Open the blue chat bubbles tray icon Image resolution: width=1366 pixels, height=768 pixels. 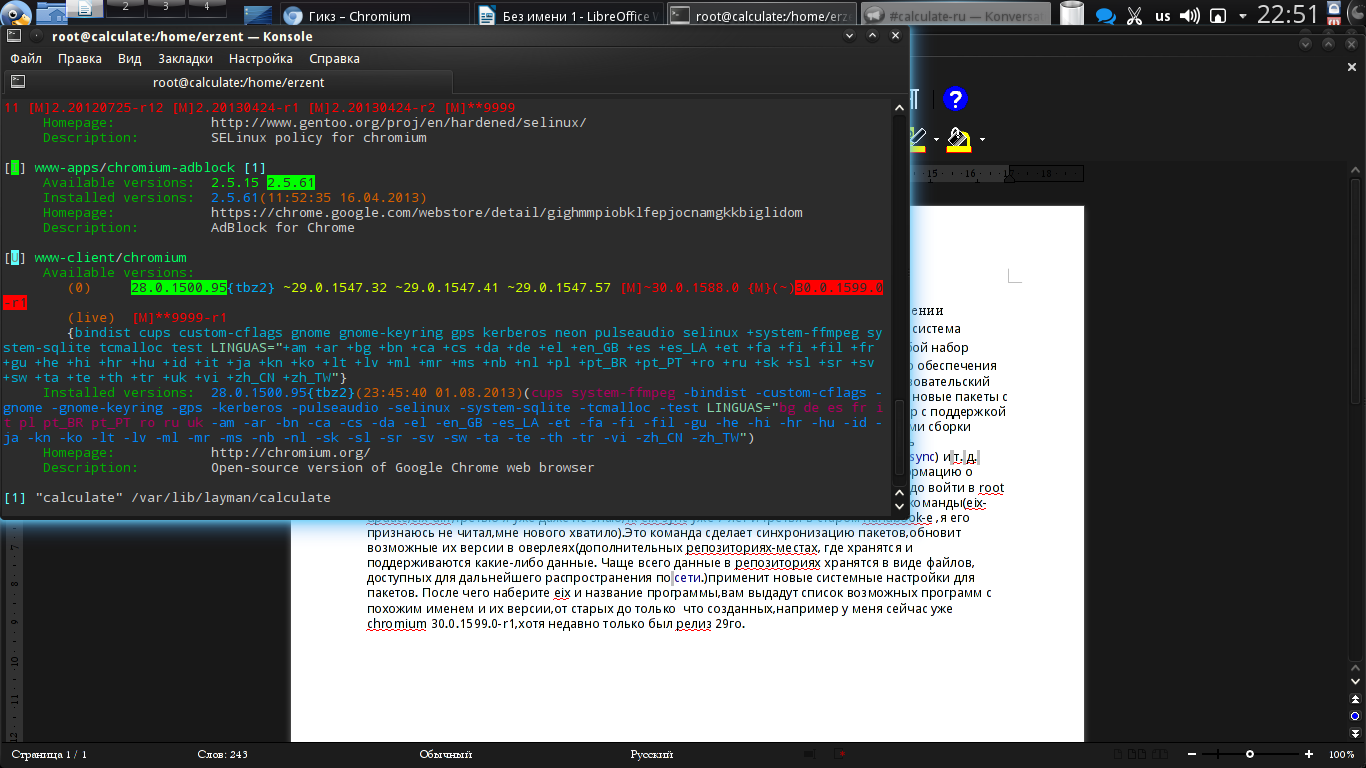1105,15
